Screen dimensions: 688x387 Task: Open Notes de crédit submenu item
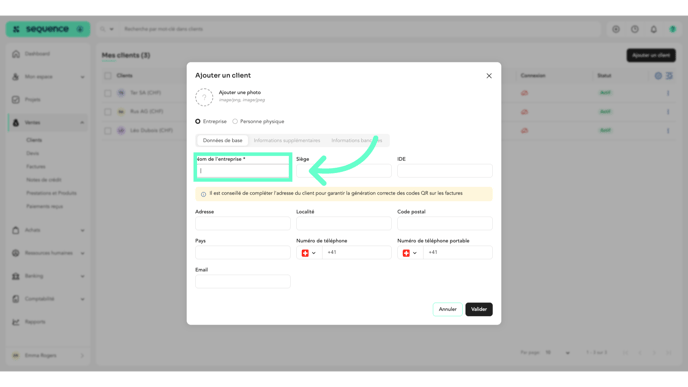point(44,180)
